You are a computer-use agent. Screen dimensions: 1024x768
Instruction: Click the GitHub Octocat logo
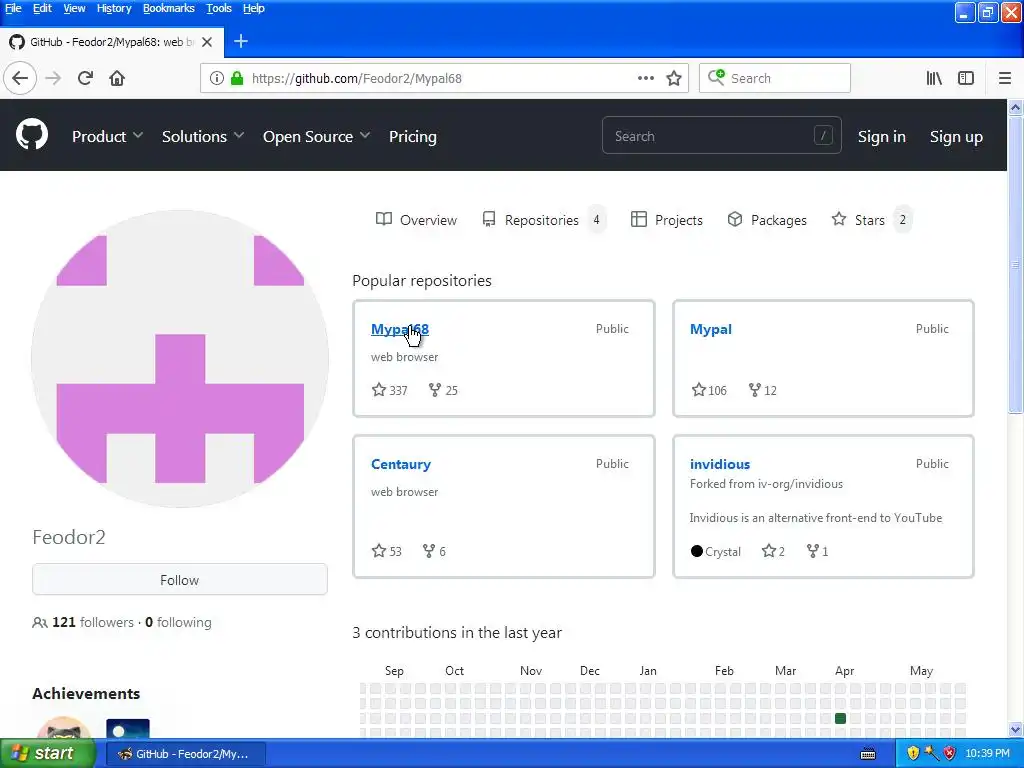pyautogui.click(x=31, y=135)
